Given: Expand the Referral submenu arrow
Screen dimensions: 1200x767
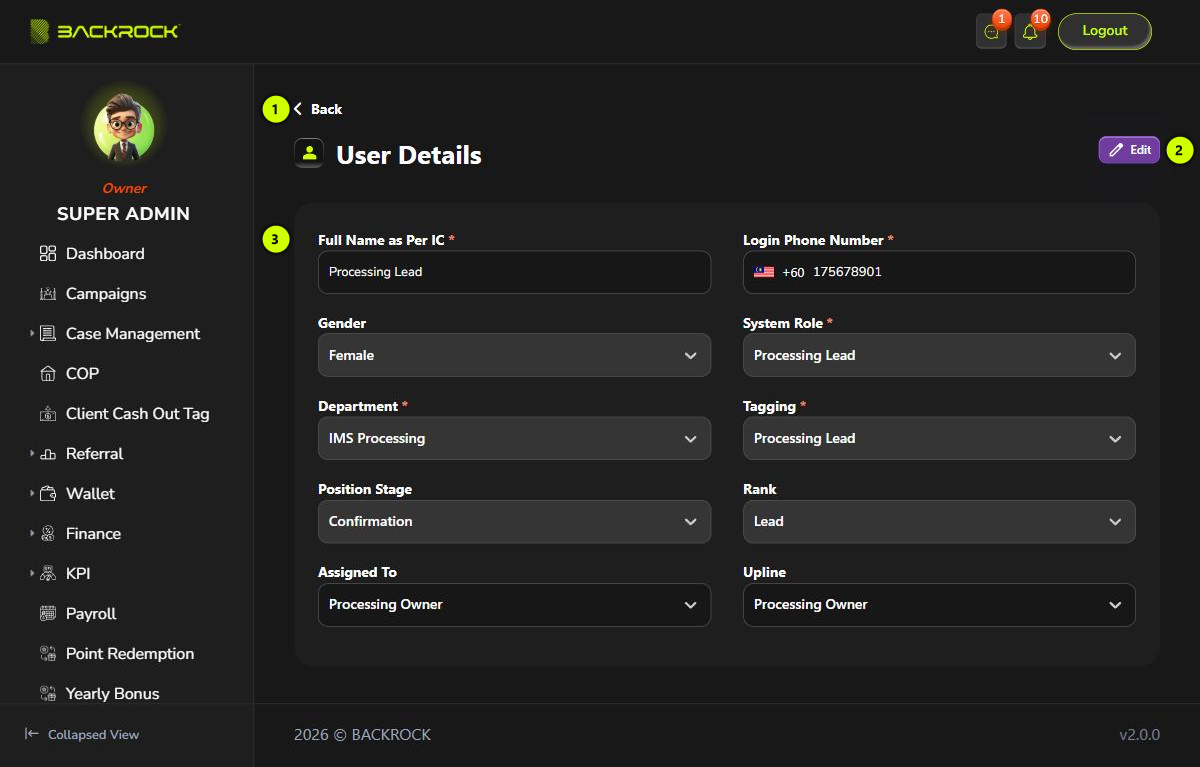Looking at the screenshot, I should pos(32,453).
